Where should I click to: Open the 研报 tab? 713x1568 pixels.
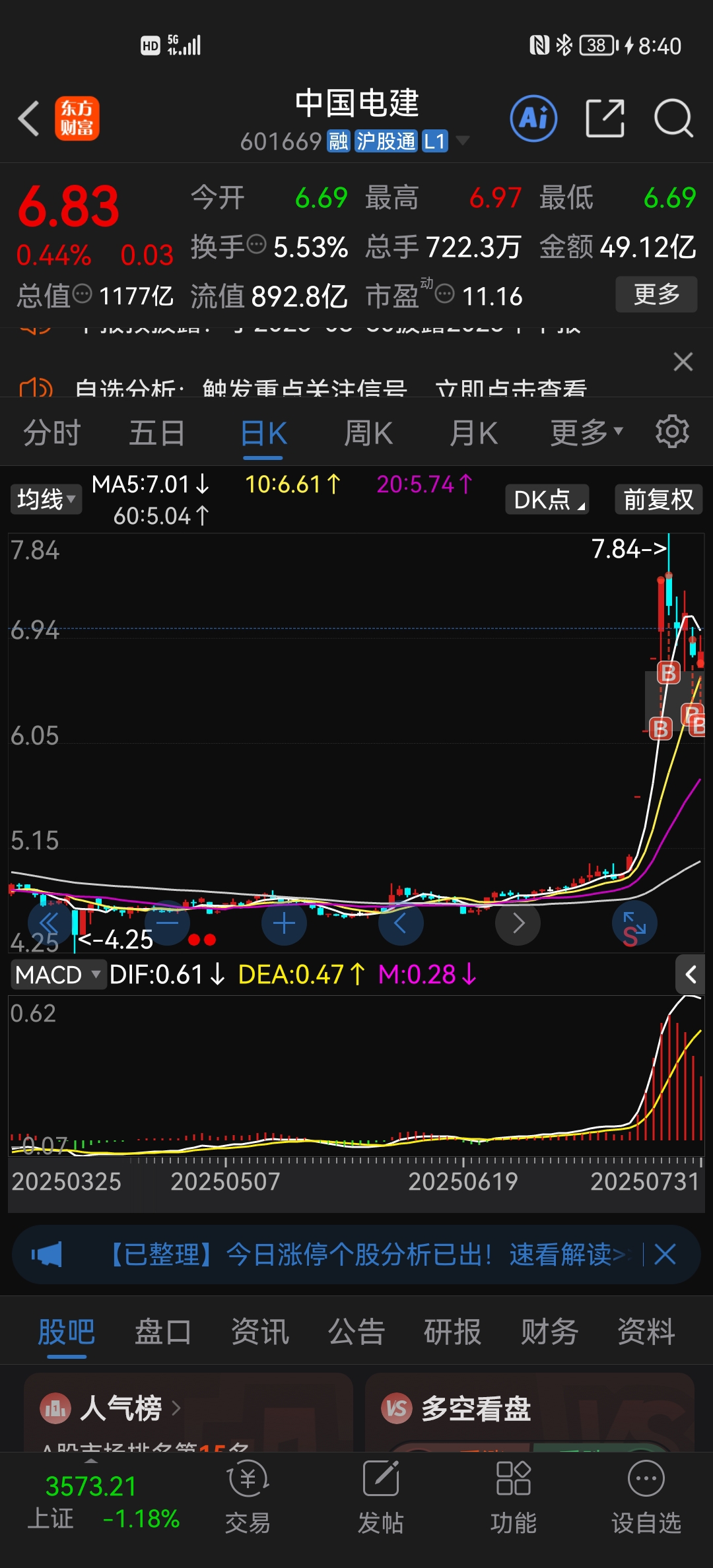coord(452,1331)
